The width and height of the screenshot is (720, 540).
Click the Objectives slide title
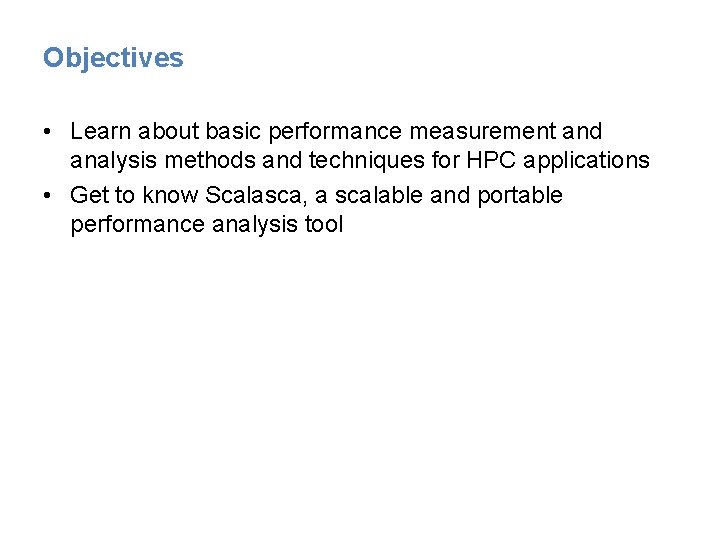113,59
